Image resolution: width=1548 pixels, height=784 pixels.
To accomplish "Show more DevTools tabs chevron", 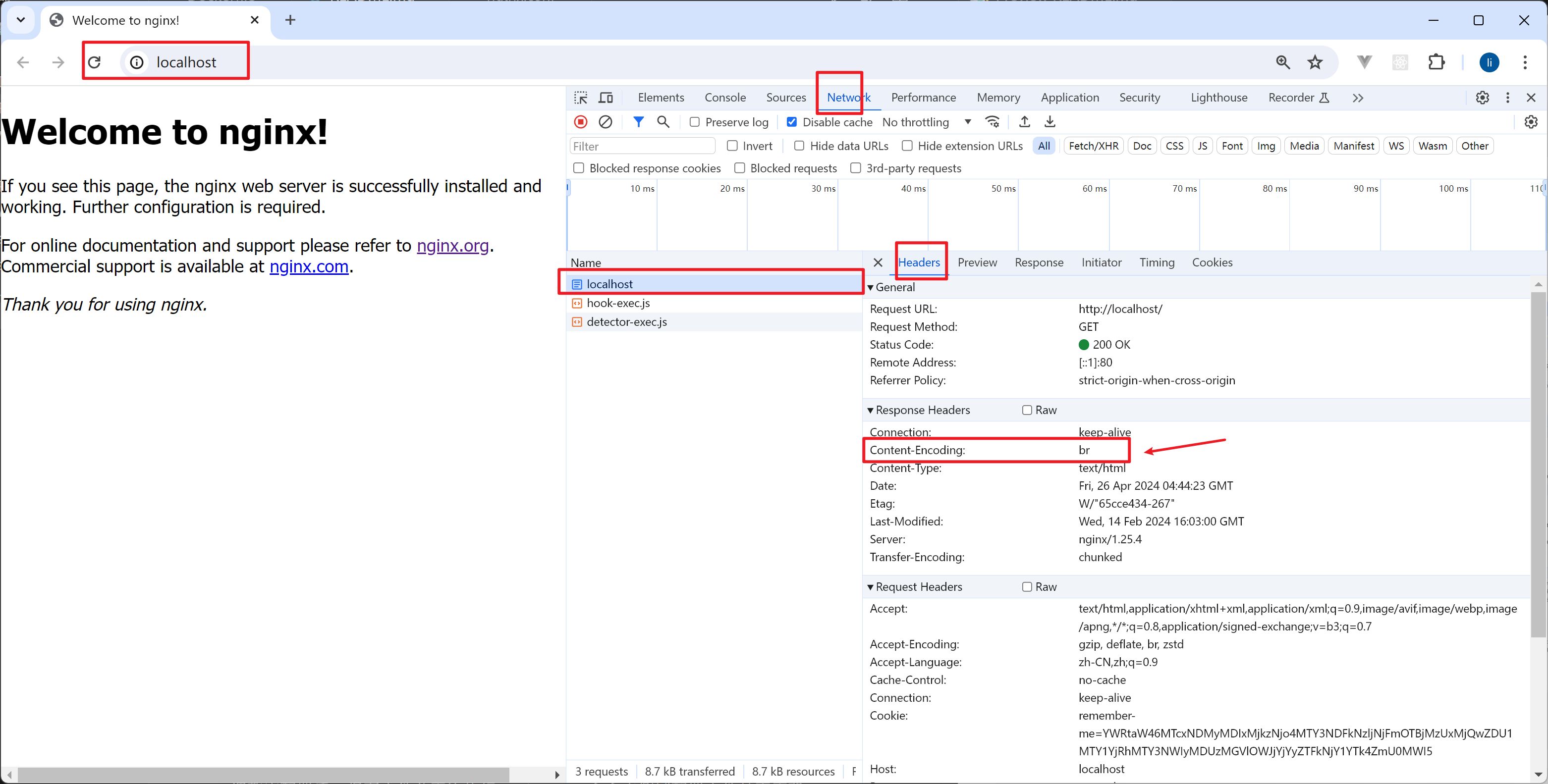I will 1358,98.
